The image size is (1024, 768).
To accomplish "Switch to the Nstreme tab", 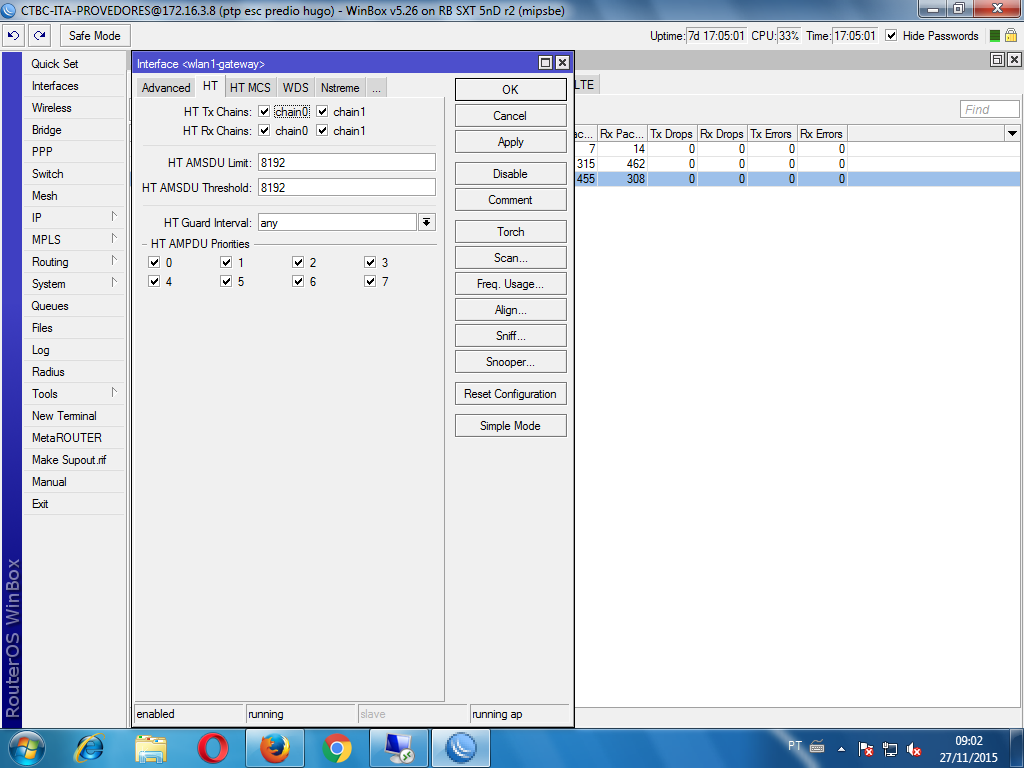I will point(340,88).
